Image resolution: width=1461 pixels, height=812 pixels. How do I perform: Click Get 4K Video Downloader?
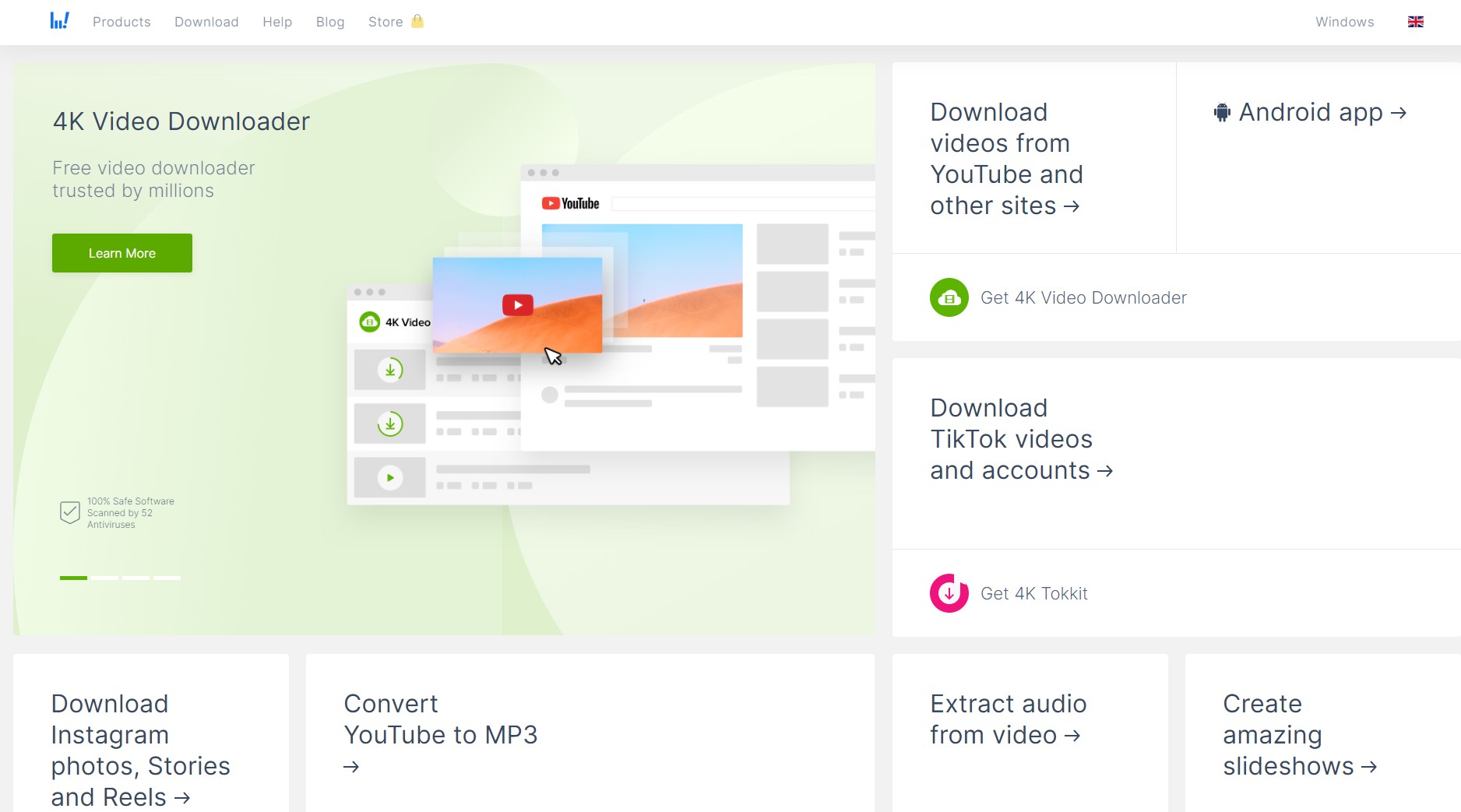click(x=1083, y=297)
